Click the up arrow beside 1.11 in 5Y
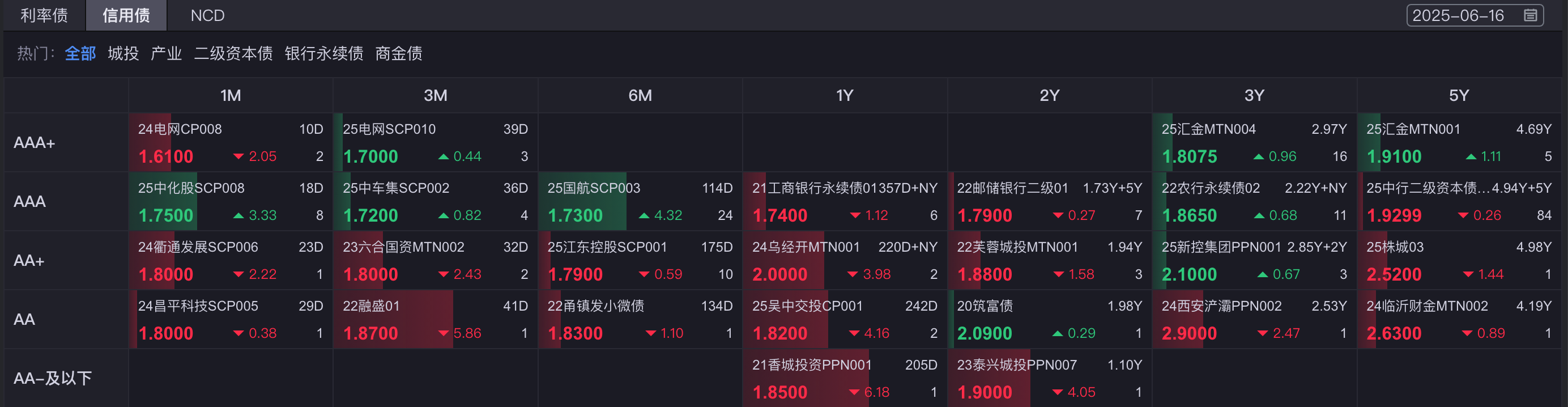Image resolution: width=1568 pixels, height=407 pixels. [x=1471, y=156]
